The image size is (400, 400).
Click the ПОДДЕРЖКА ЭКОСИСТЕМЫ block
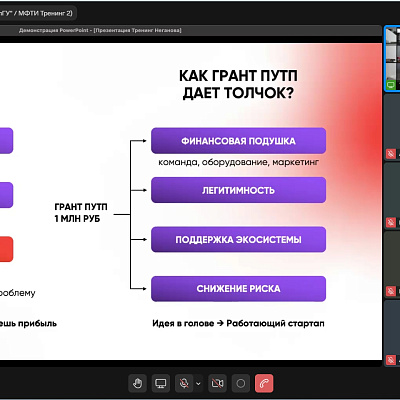pos(238,239)
